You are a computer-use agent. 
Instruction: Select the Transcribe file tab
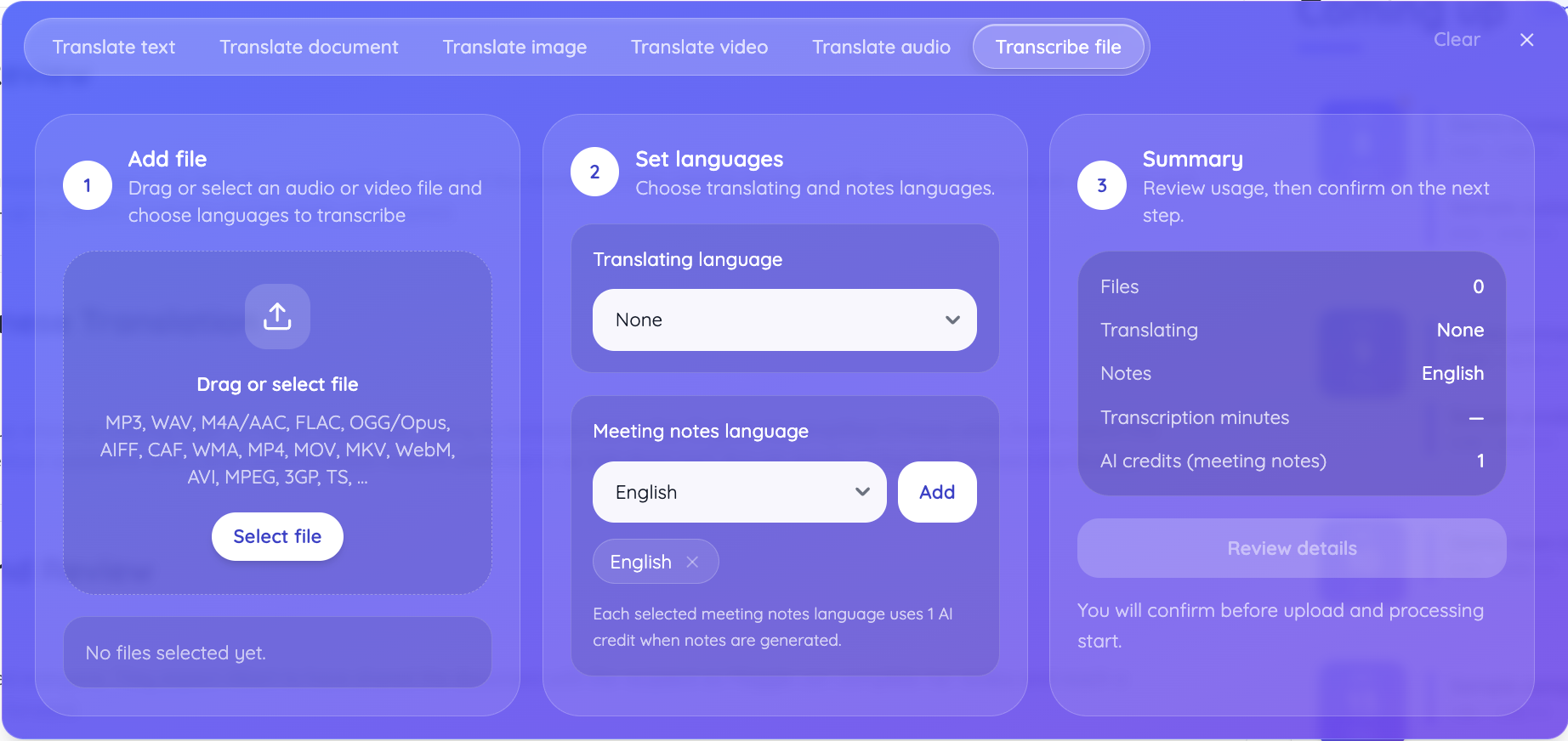(1058, 47)
